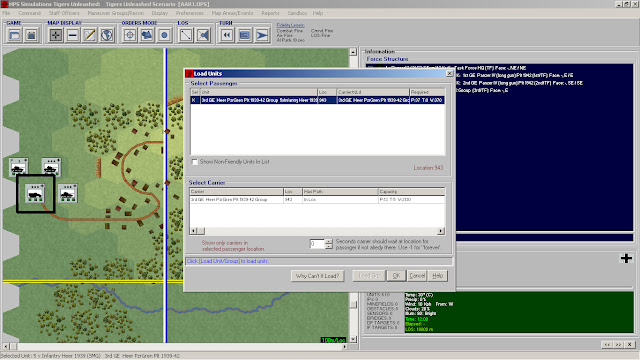The image size is (640, 360).
Task: Click OK in Load Units dialog
Action: coord(396,276)
